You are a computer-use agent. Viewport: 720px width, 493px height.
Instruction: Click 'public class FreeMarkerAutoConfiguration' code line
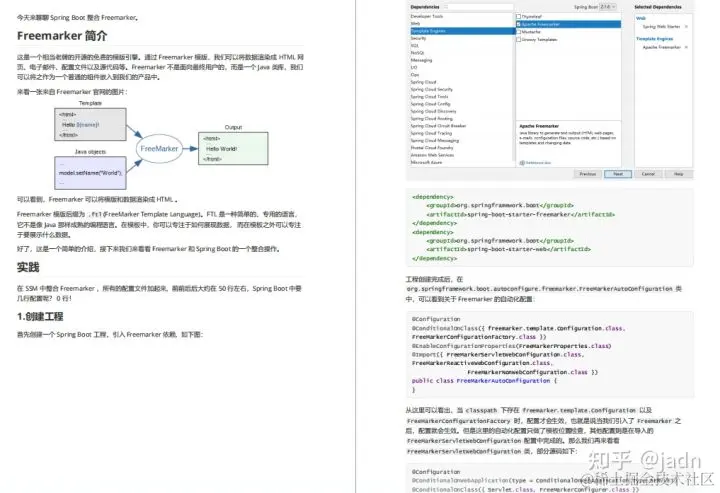pyautogui.click(x=484, y=381)
